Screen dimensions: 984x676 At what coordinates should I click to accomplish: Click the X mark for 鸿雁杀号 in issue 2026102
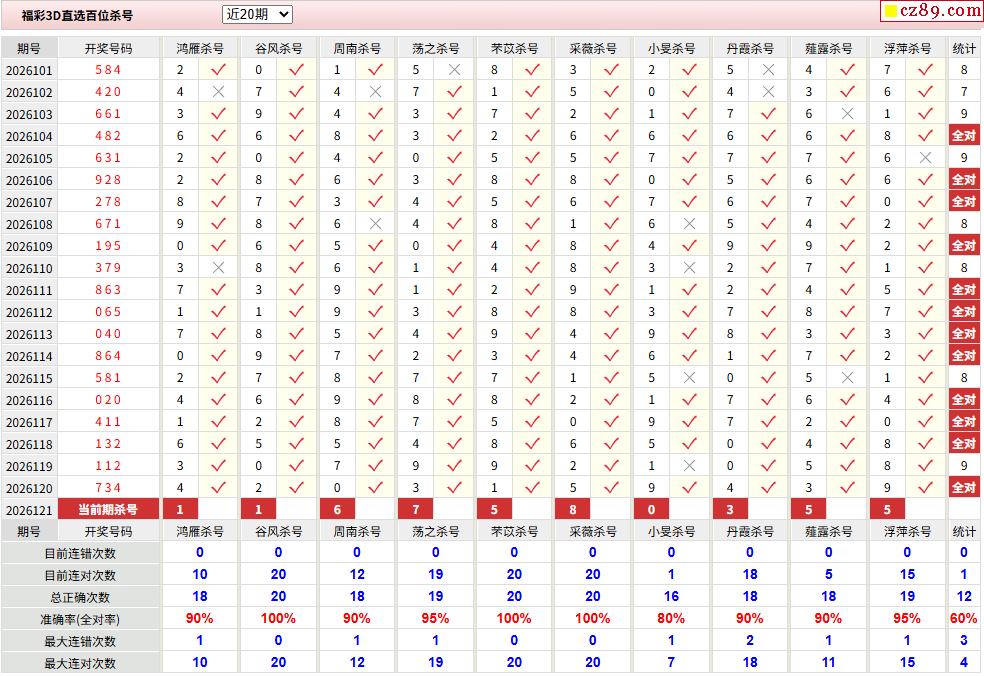pyautogui.click(x=218, y=92)
